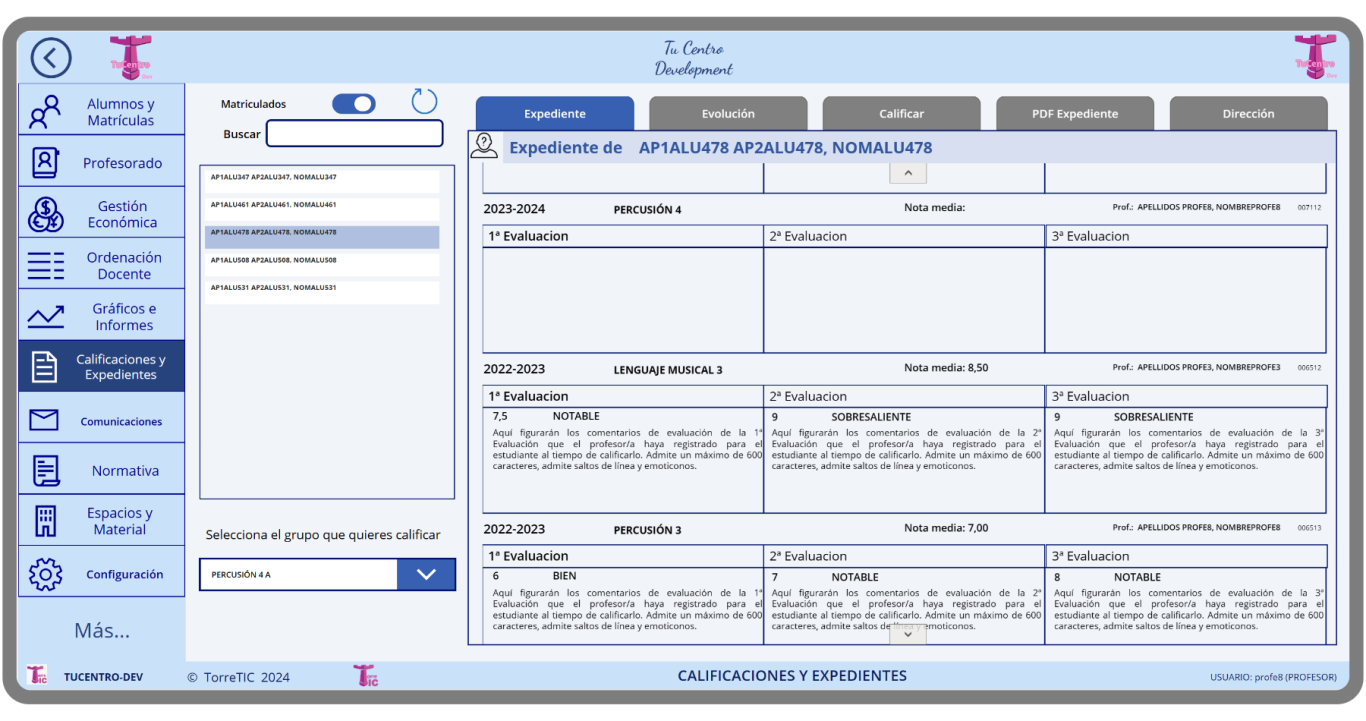Open Calificaciones y Expedientes document icon

45,366
